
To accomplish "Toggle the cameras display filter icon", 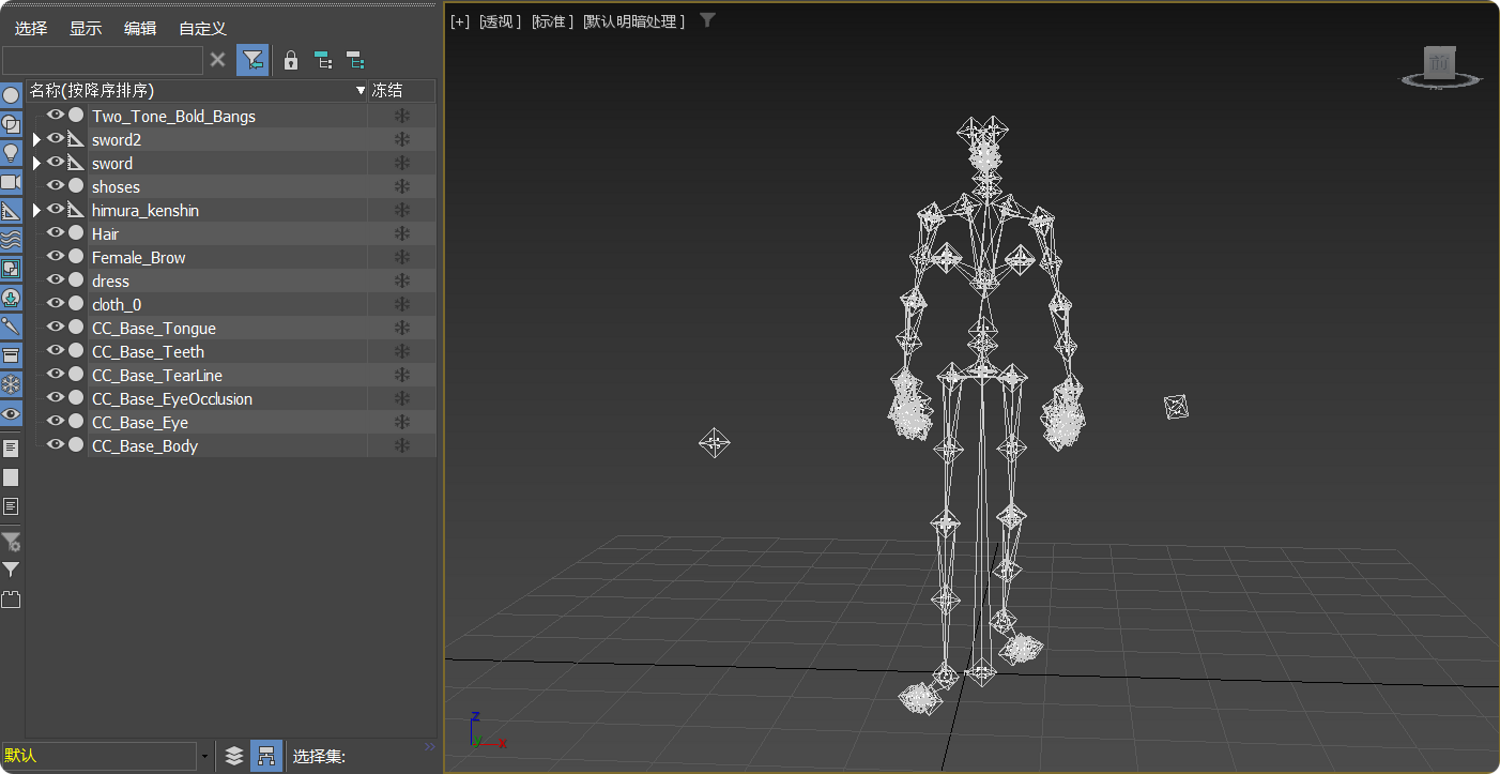I will tap(11, 183).
